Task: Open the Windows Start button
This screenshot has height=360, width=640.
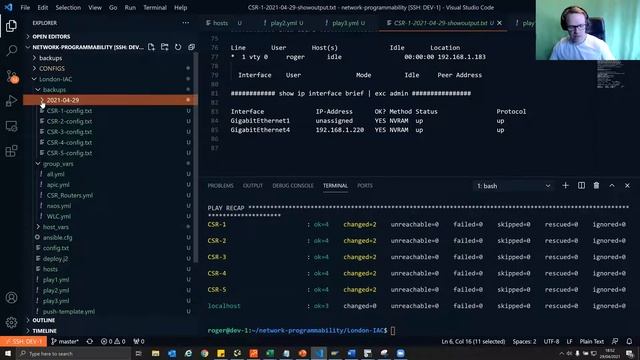Action: point(8,353)
